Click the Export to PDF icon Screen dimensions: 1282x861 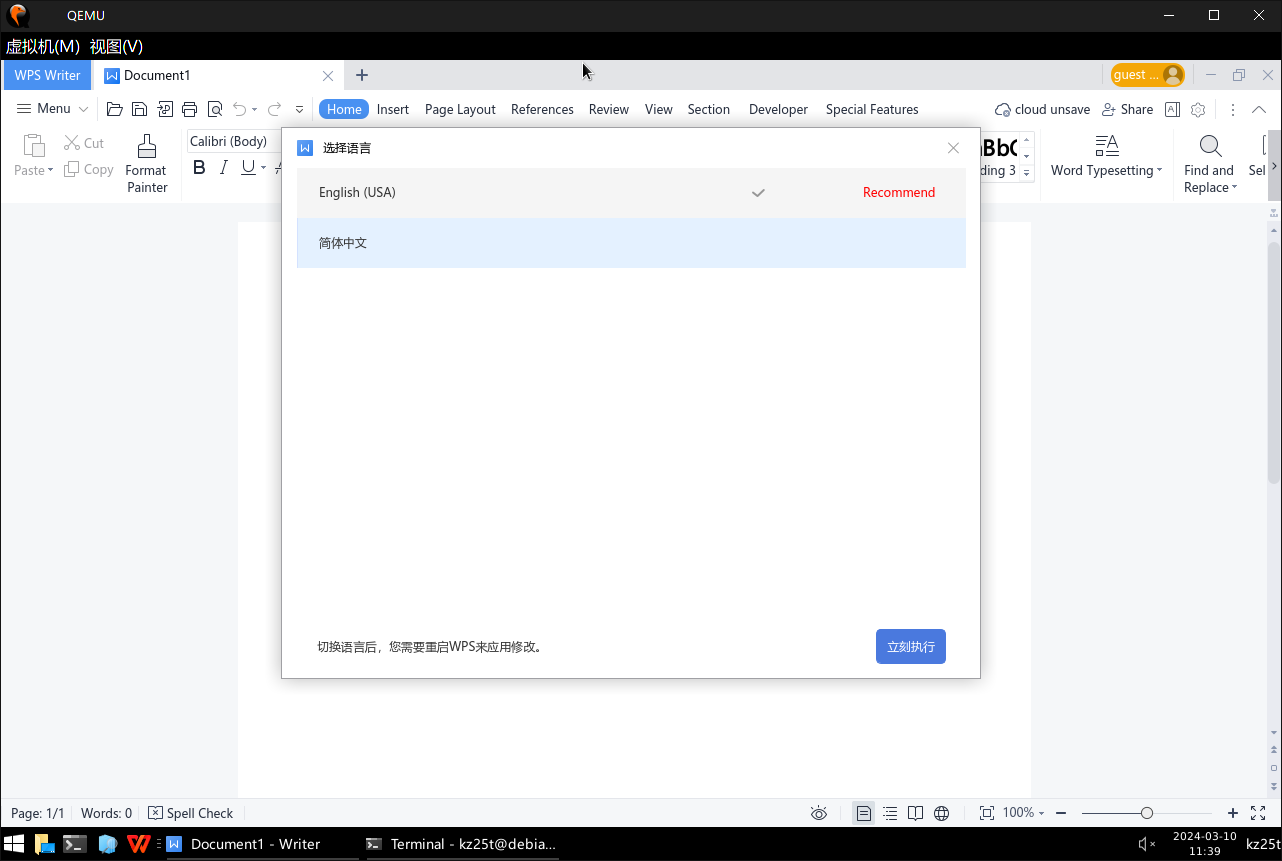tap(165, 109)
